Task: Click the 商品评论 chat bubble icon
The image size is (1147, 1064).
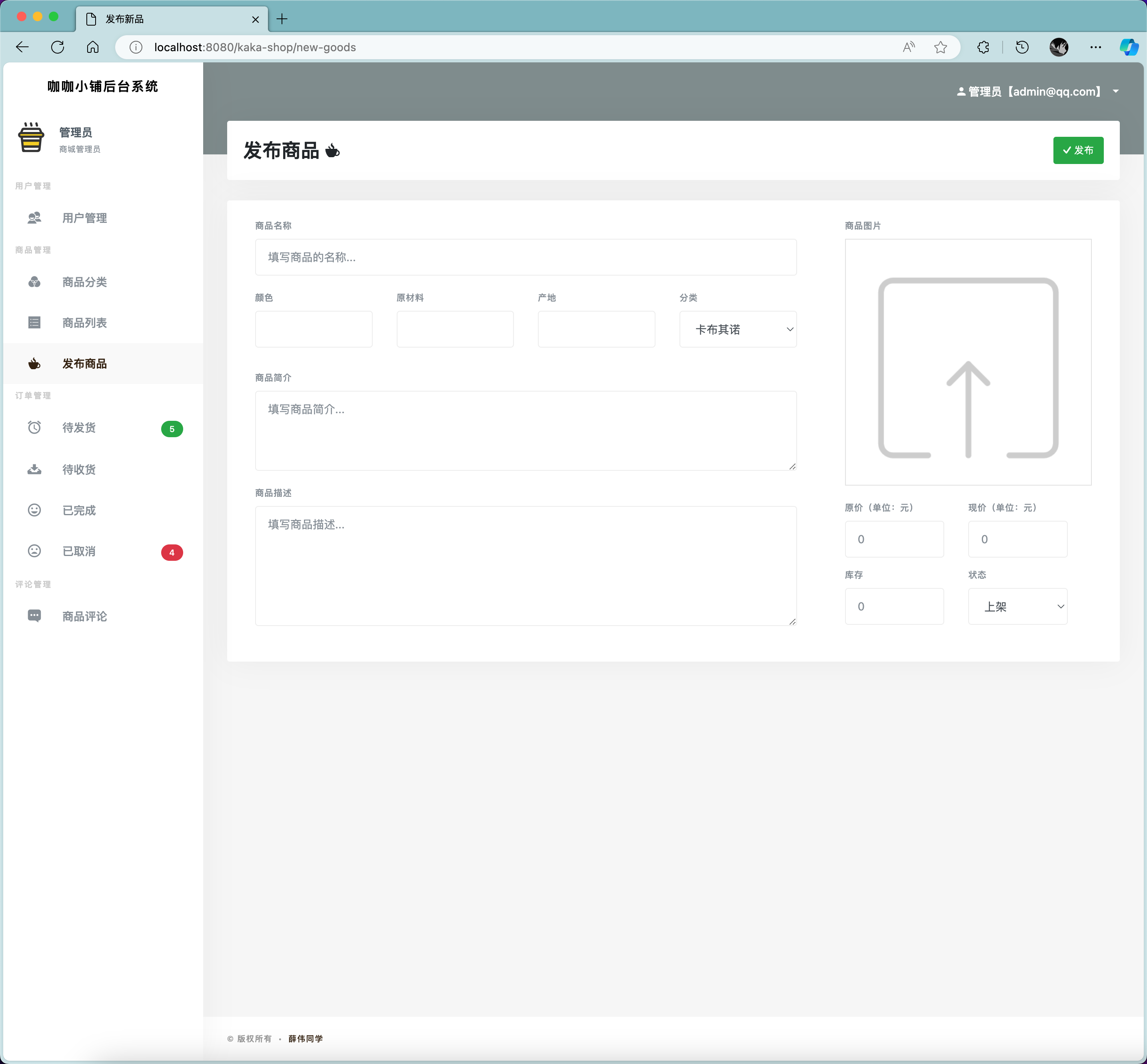Action: click(34, 616)
